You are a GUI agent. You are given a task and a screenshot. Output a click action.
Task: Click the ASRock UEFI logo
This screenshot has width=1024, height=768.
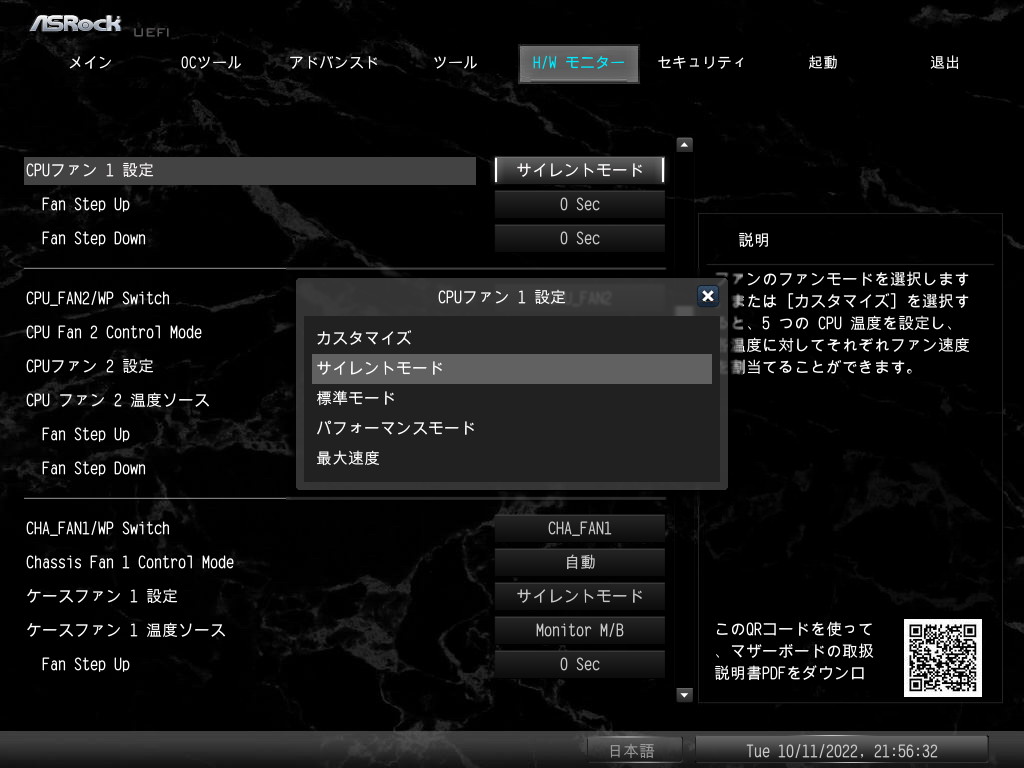click(99, 25)
